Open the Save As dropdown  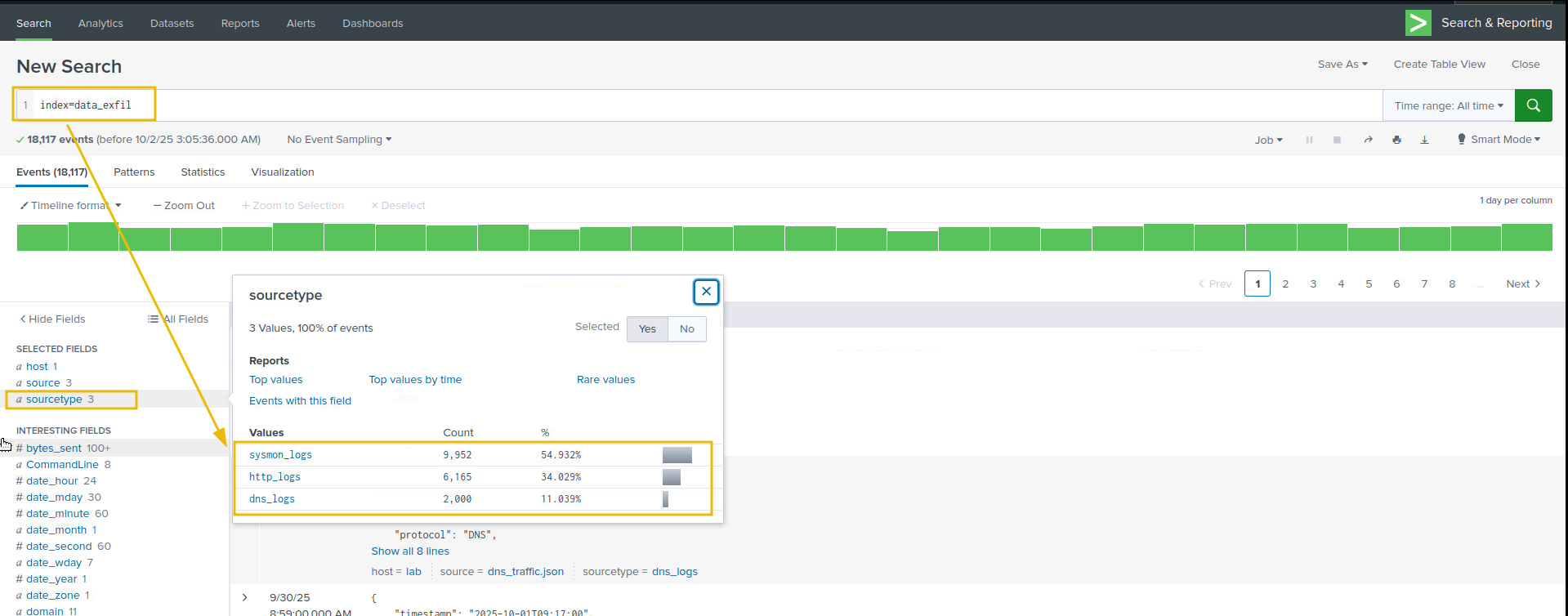pos(1342,65)
